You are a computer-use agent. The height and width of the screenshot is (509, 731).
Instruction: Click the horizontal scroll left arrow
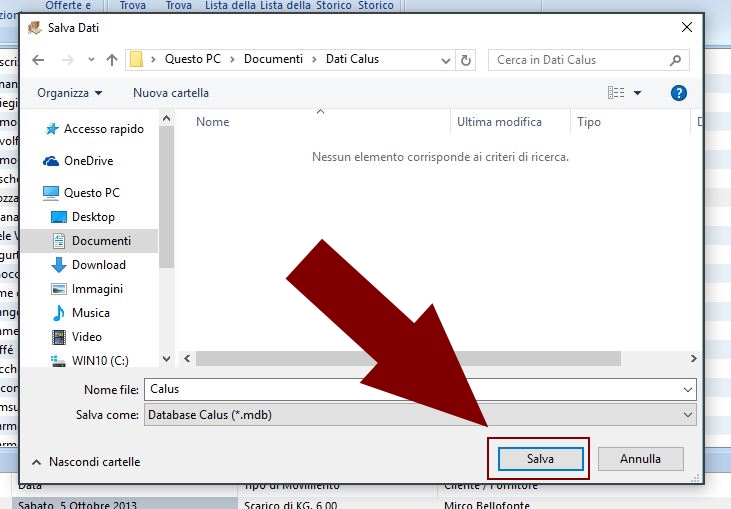[187, 358]
